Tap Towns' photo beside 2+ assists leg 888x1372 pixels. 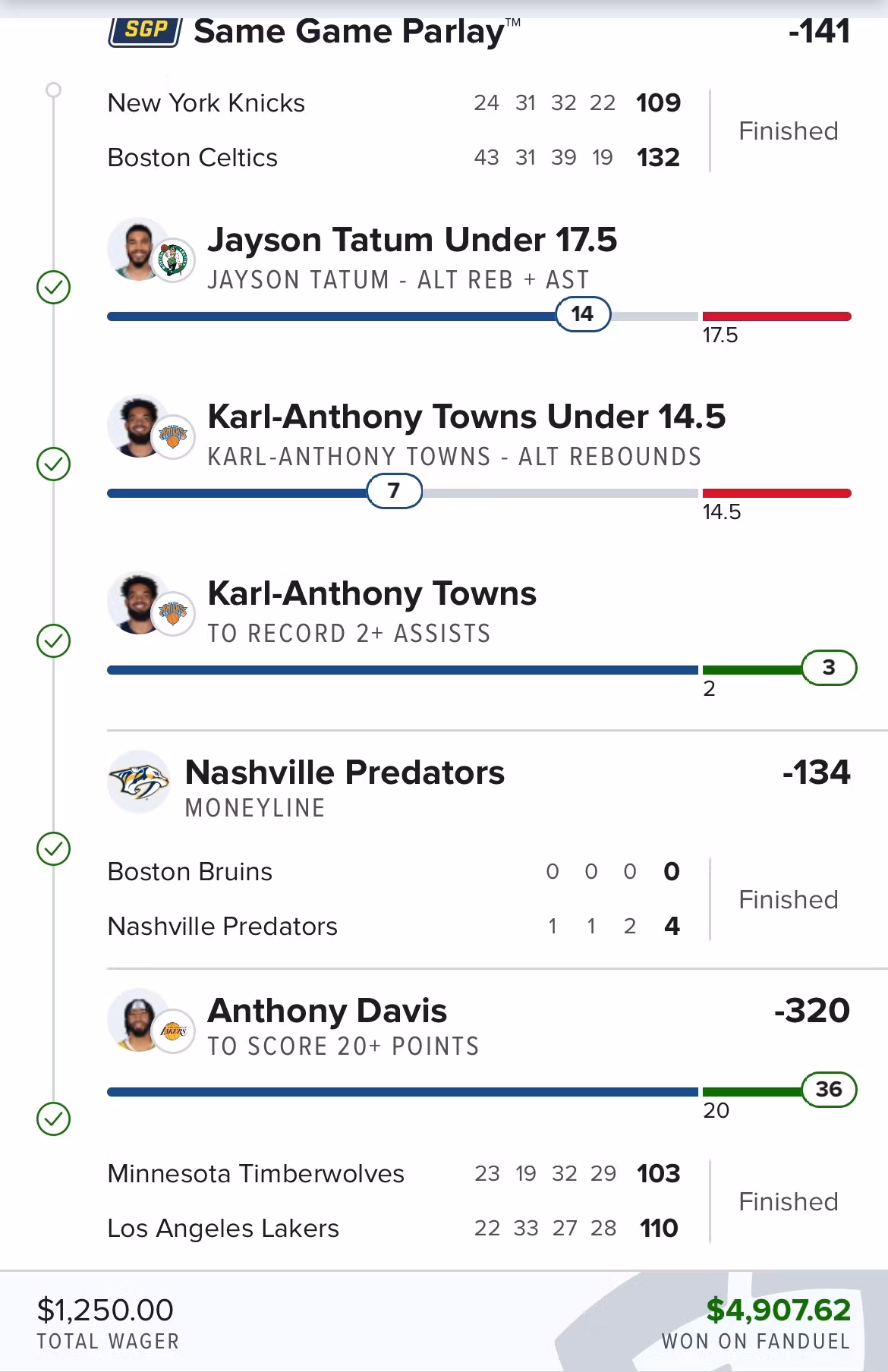138,603
